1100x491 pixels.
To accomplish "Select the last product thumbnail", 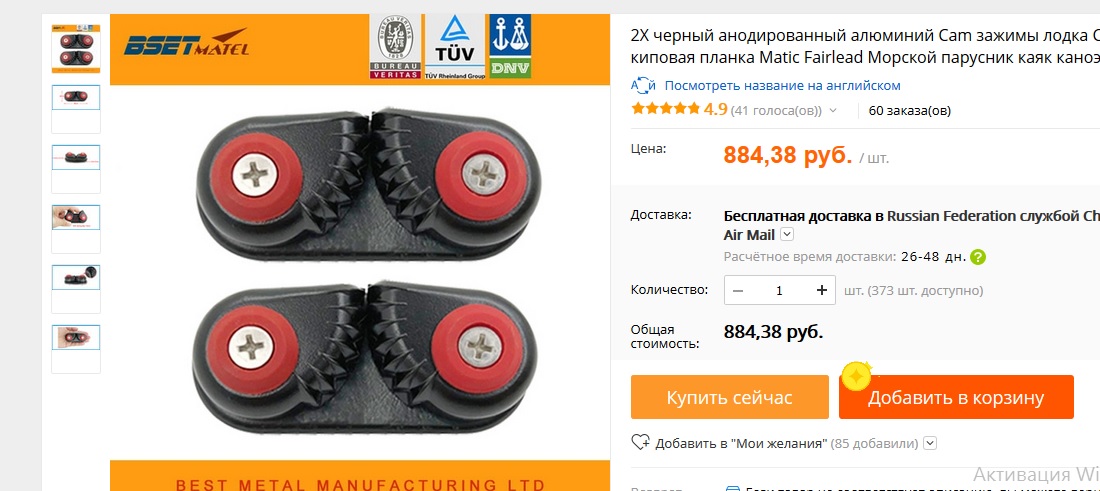I will (x=76, y=349).
